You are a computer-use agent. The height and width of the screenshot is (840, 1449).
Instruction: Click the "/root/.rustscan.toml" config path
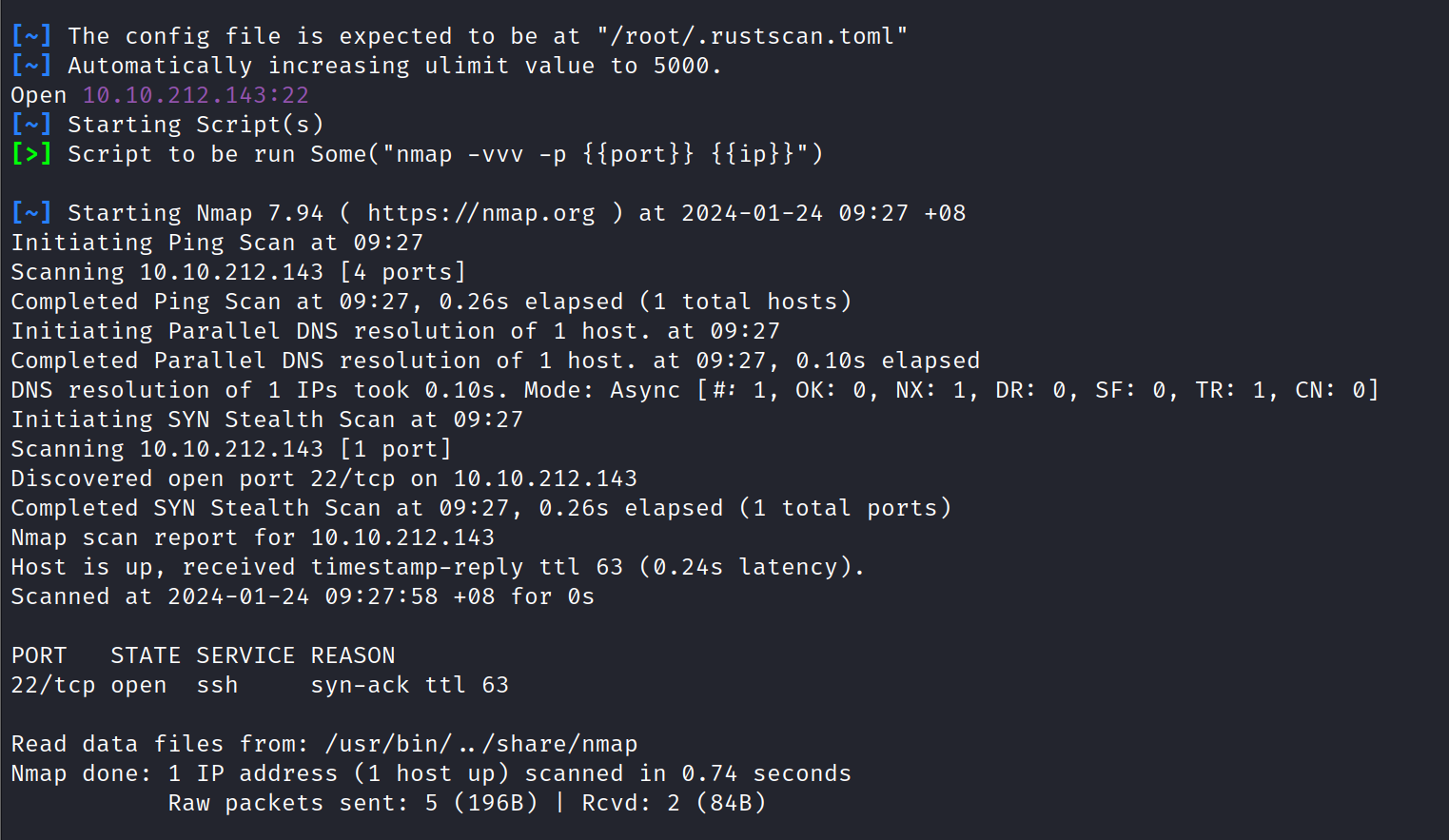click(752, 36)
